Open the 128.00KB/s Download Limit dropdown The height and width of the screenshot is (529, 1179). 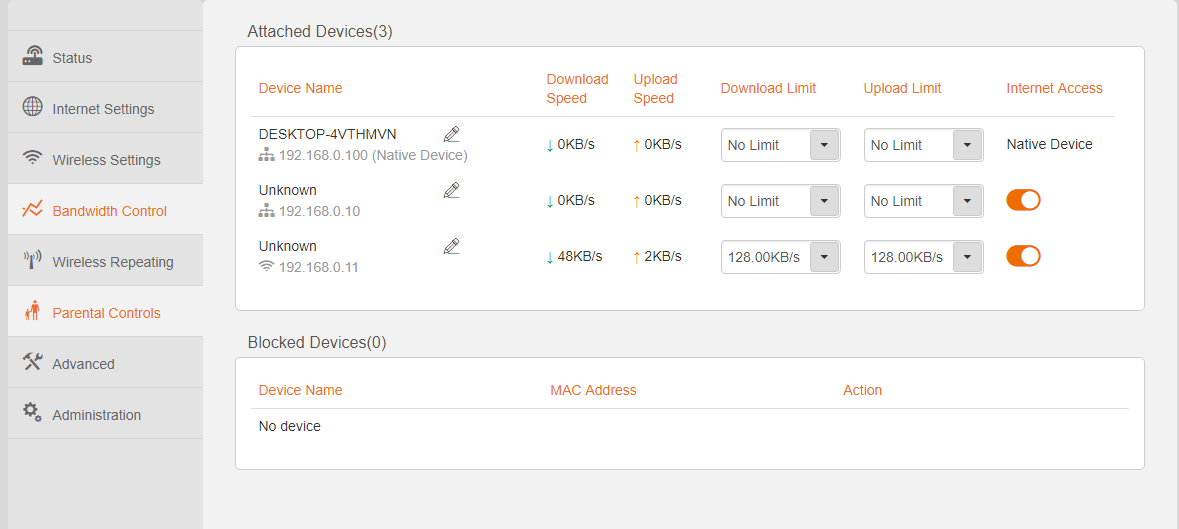(x=824, y=257)
